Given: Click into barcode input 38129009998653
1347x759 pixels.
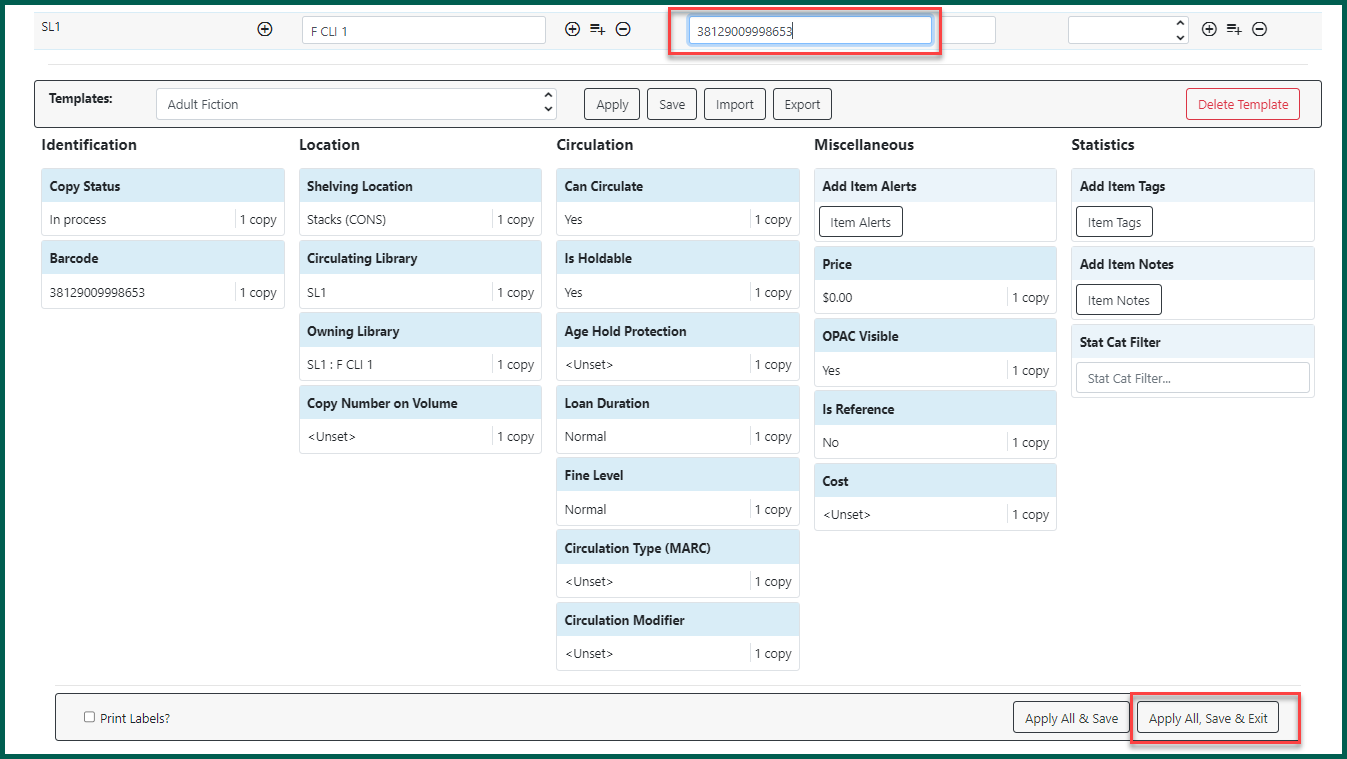Looking at the screenshot, I should coord(810,30).
